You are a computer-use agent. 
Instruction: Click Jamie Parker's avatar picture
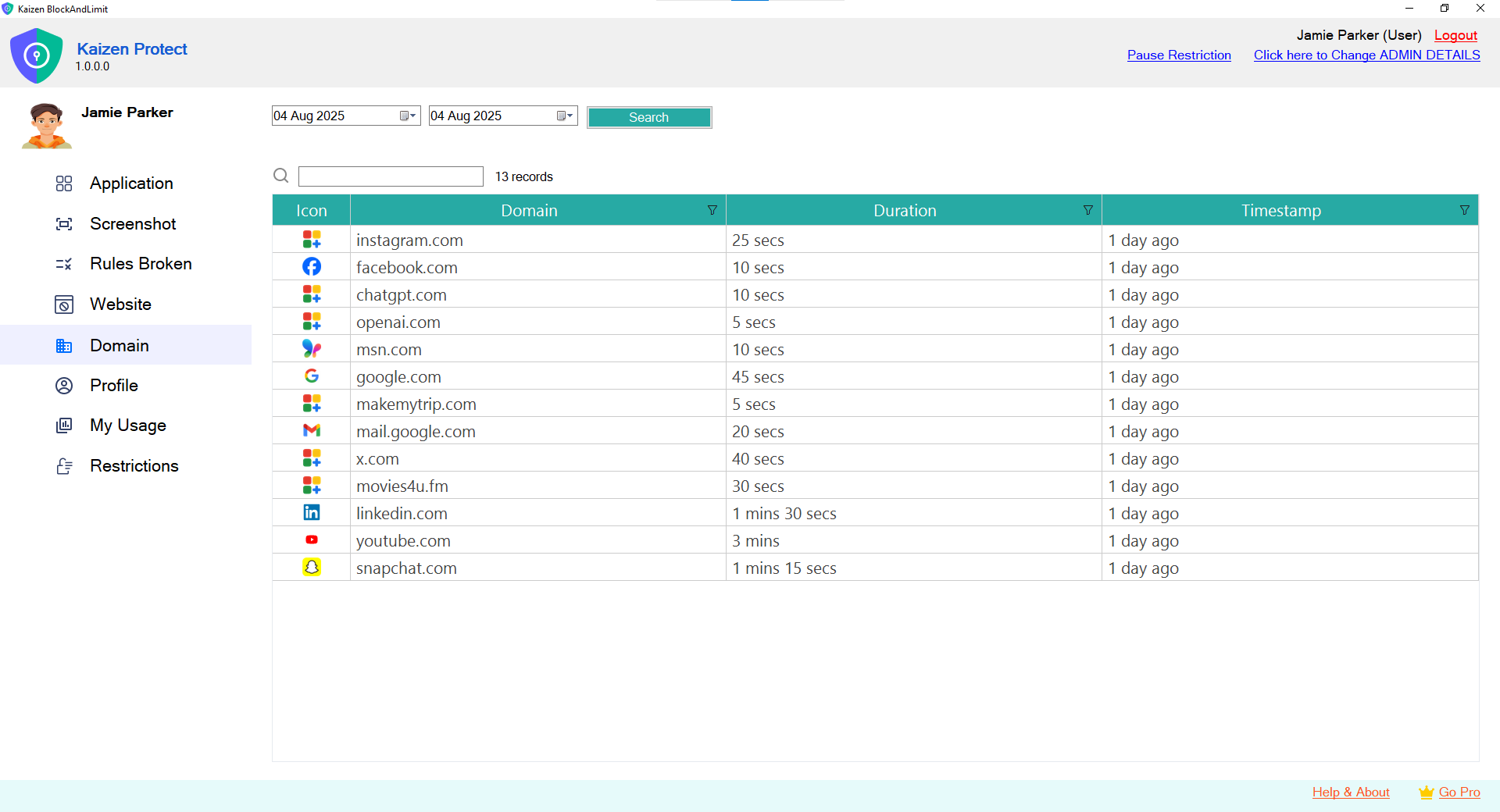(x=47, y=126)
